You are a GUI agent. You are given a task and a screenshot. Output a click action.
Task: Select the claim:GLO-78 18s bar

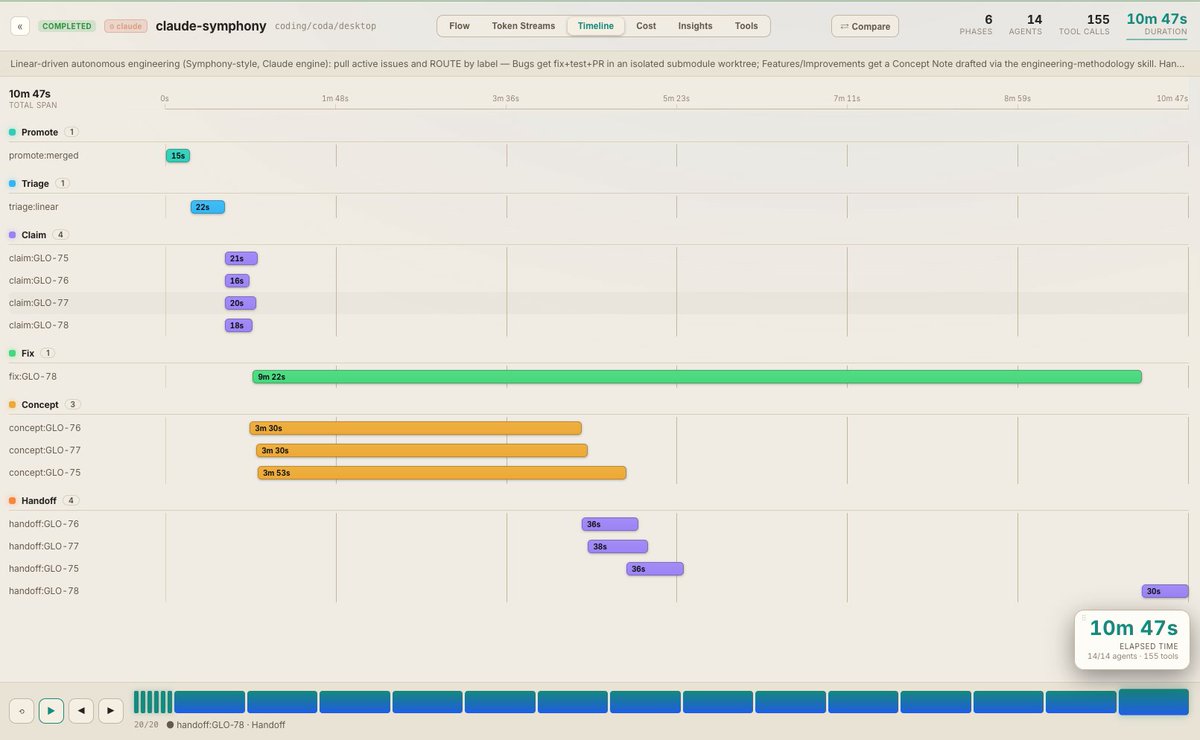(x=239, y=325)
